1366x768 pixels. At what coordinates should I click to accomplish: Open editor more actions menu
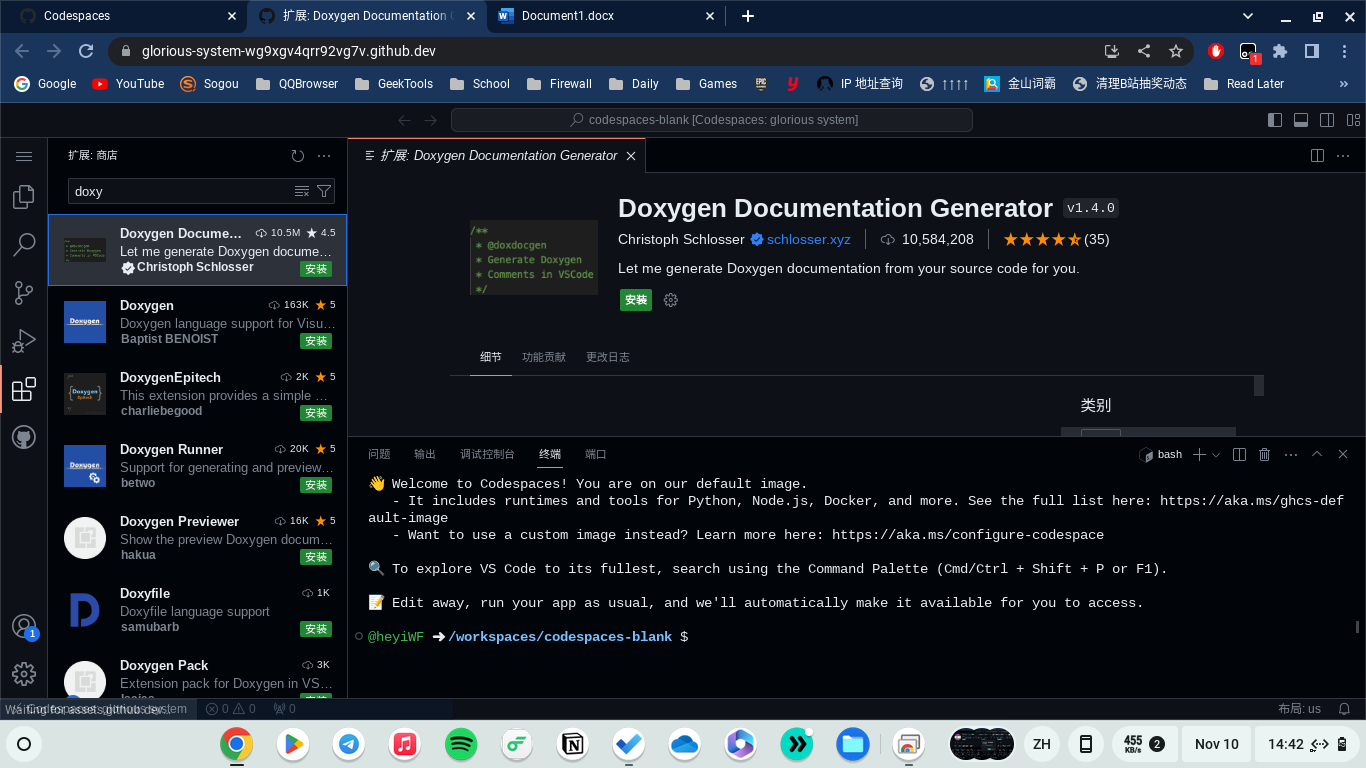click(1344, 156)
